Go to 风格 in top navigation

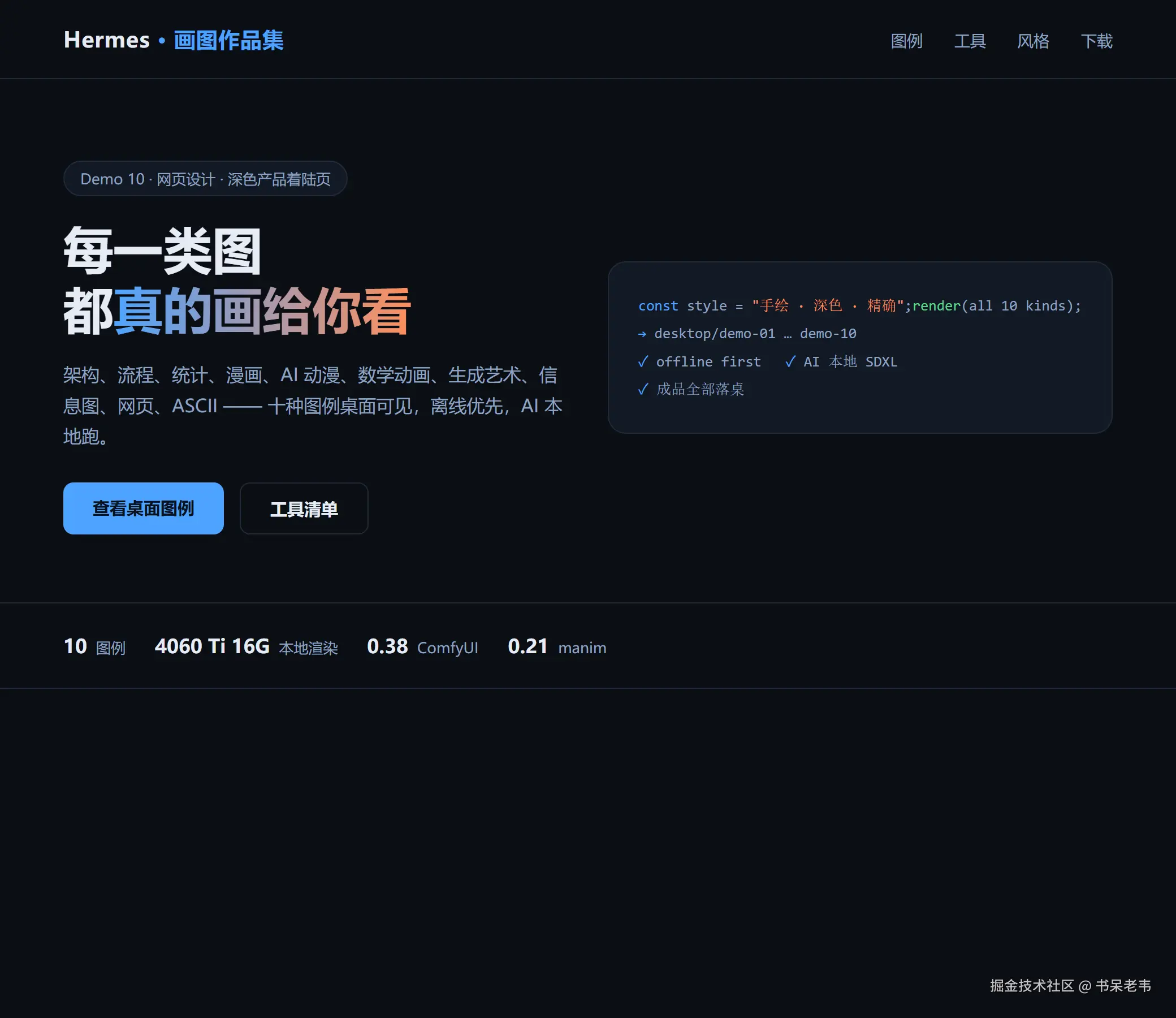(1033, 41)
